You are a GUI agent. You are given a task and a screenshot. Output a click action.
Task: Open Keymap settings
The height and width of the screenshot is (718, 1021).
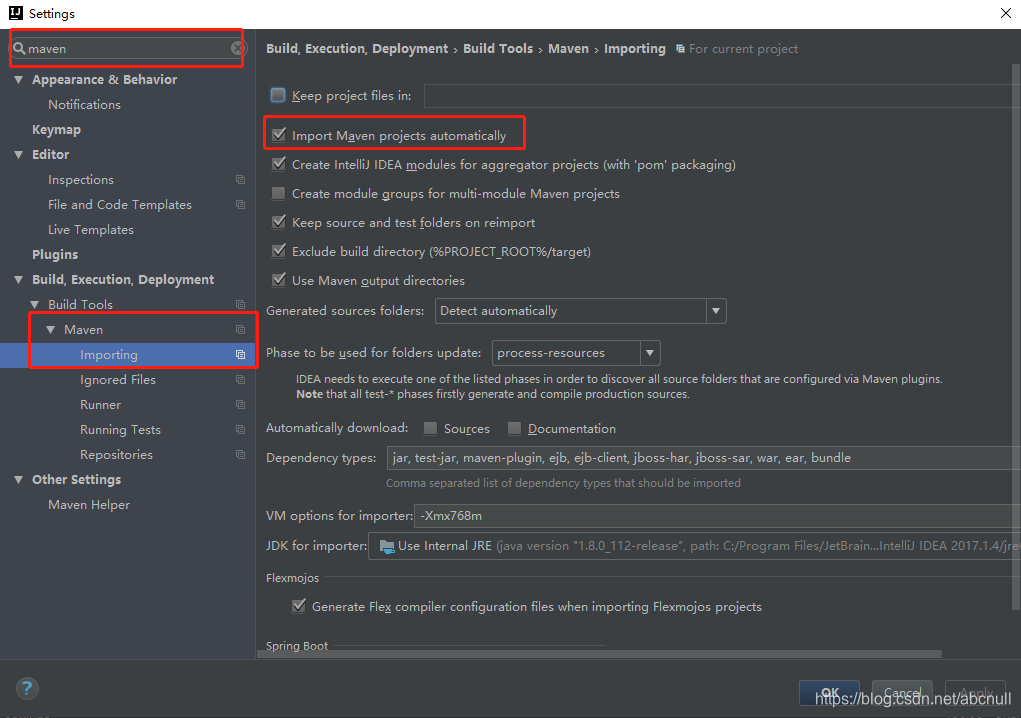pyautogui.click(x=57, y=130)
